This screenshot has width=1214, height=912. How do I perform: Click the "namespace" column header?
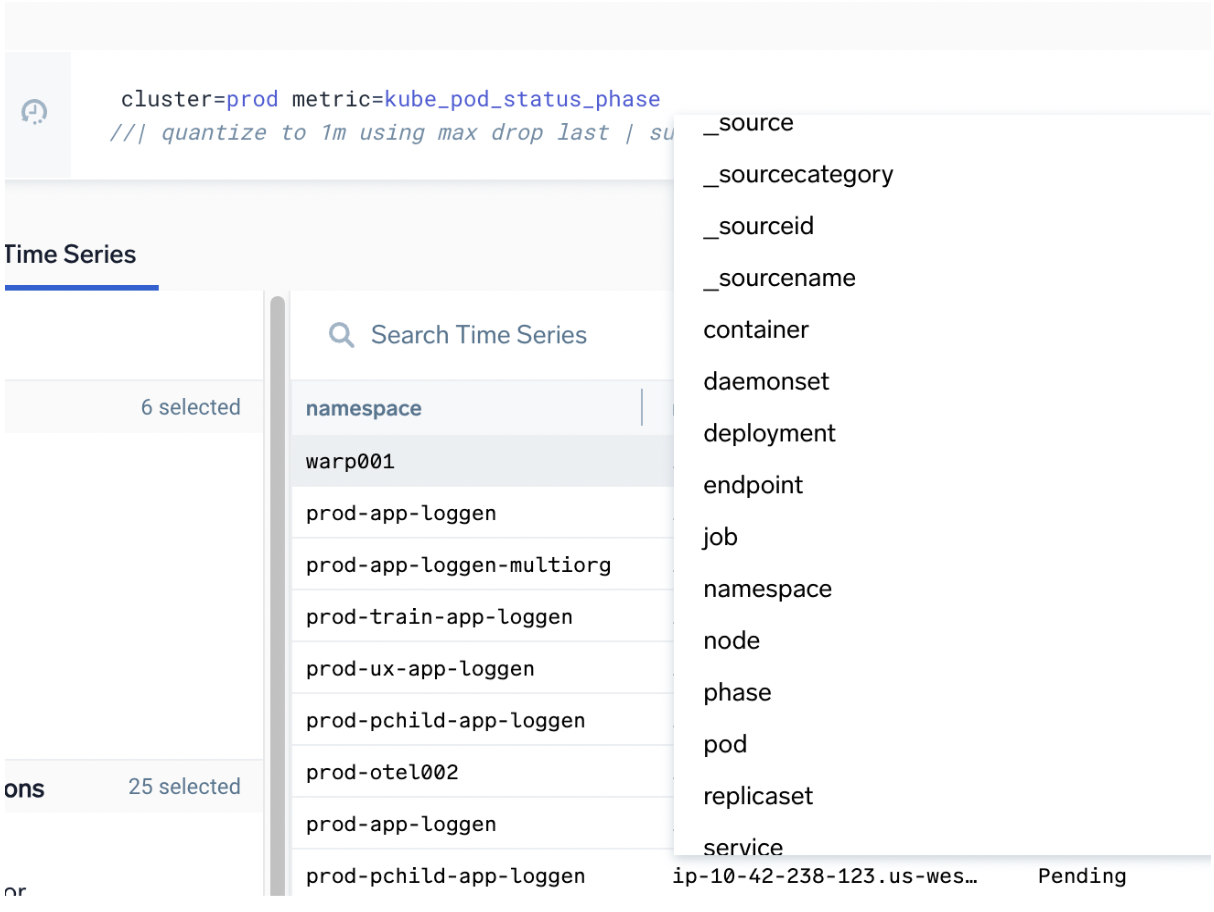(x=362, y=408)
